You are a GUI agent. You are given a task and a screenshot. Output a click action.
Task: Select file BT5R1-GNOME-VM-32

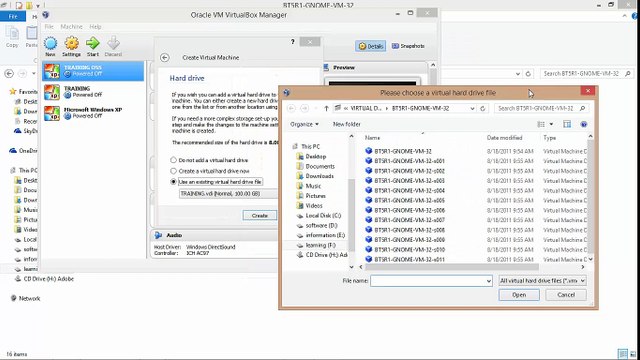(403, 151)
